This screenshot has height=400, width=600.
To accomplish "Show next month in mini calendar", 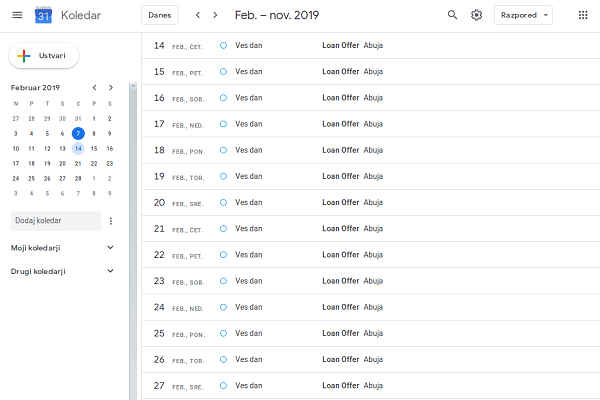I will [110, 88].
